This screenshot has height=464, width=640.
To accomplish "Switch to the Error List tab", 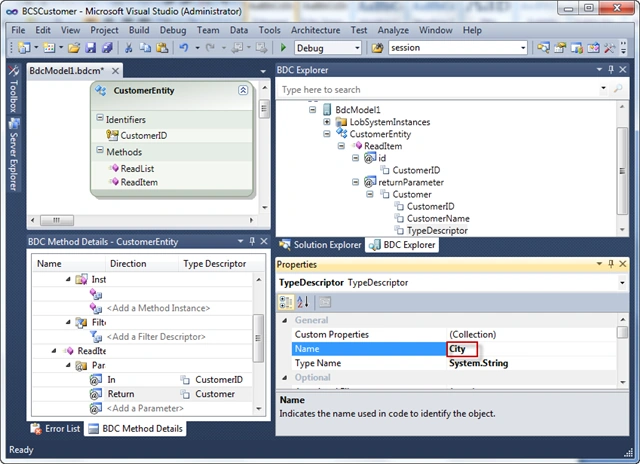I will (x=56, y=428).
